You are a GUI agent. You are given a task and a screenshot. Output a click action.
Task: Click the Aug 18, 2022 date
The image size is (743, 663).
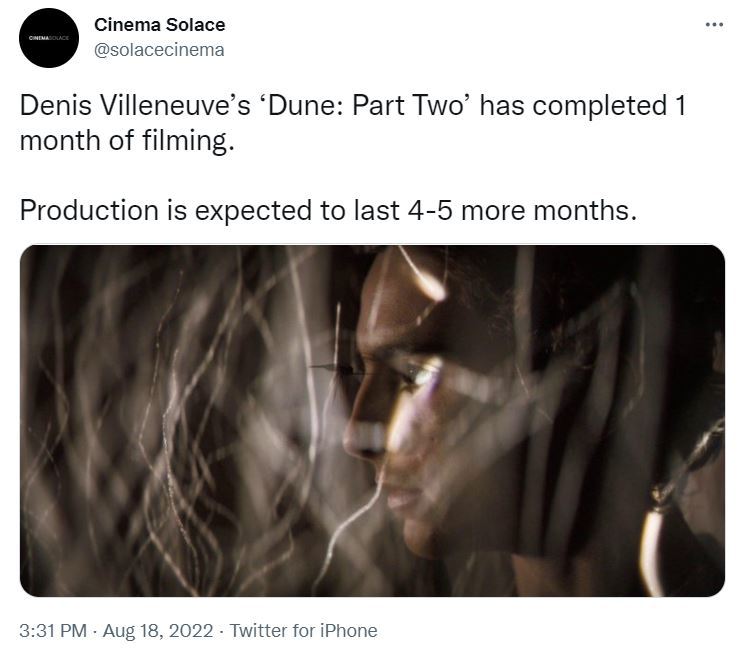(159, 630)
